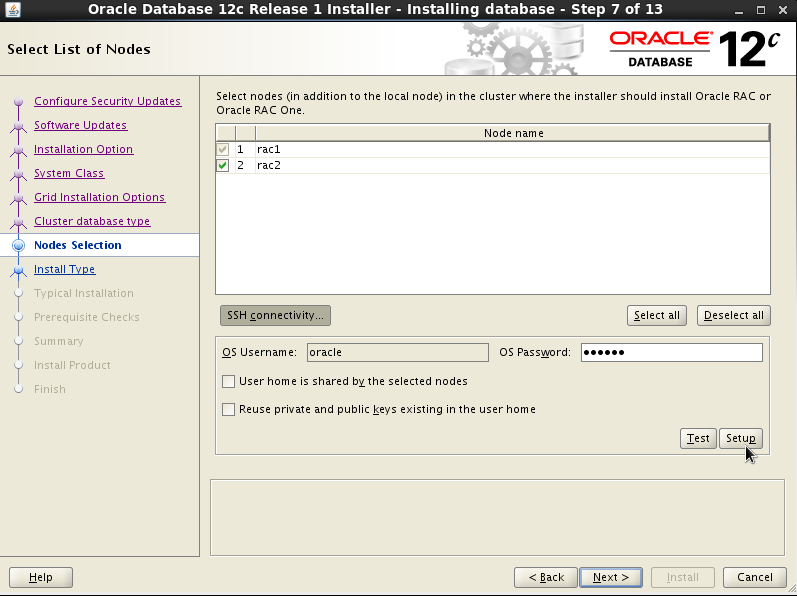
Task: Select the Nodes Selection step
Action: point(78,245)
